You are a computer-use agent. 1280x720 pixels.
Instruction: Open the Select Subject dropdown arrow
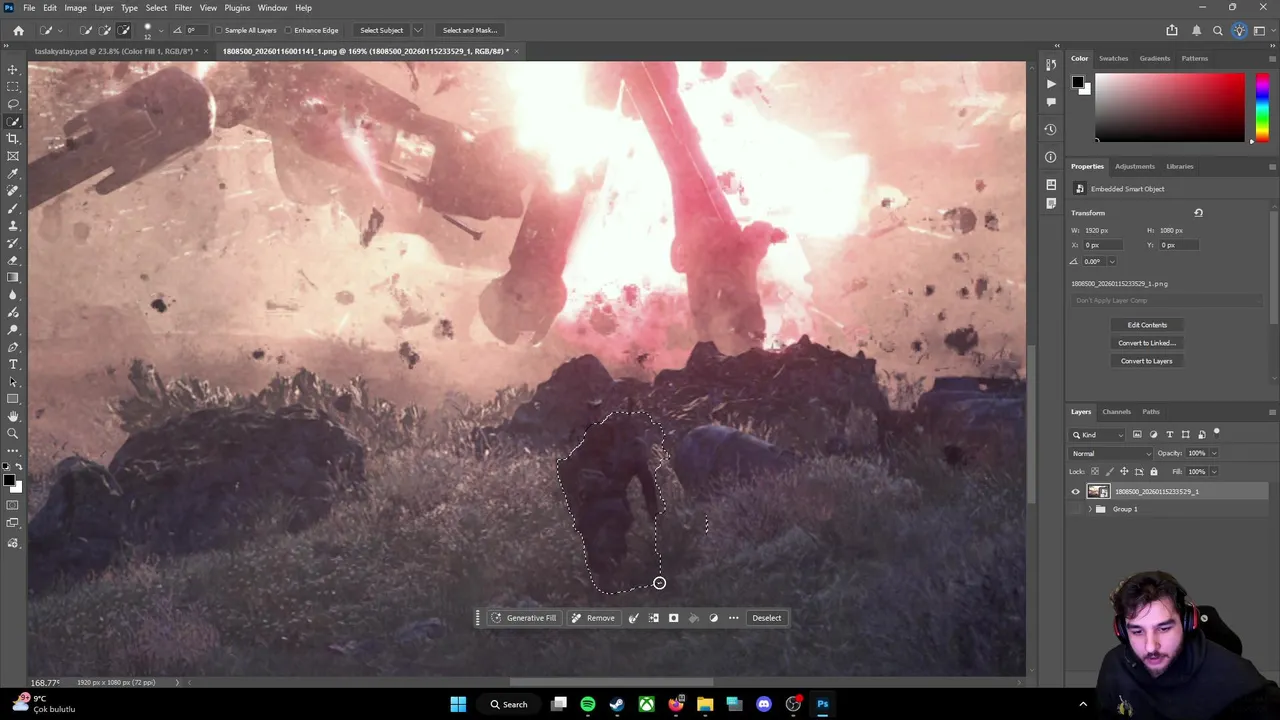[418, 30]
